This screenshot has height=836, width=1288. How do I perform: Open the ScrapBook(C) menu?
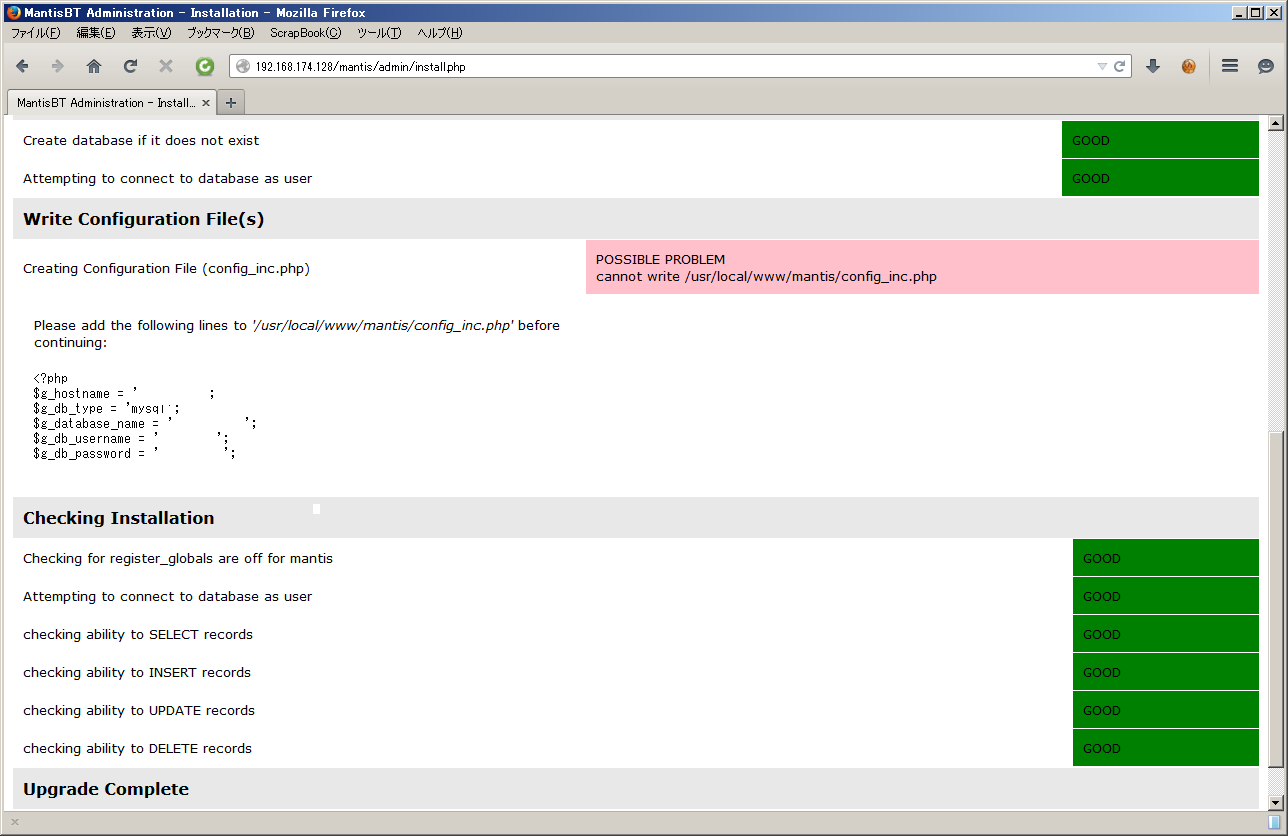click(x=305, y=33)
